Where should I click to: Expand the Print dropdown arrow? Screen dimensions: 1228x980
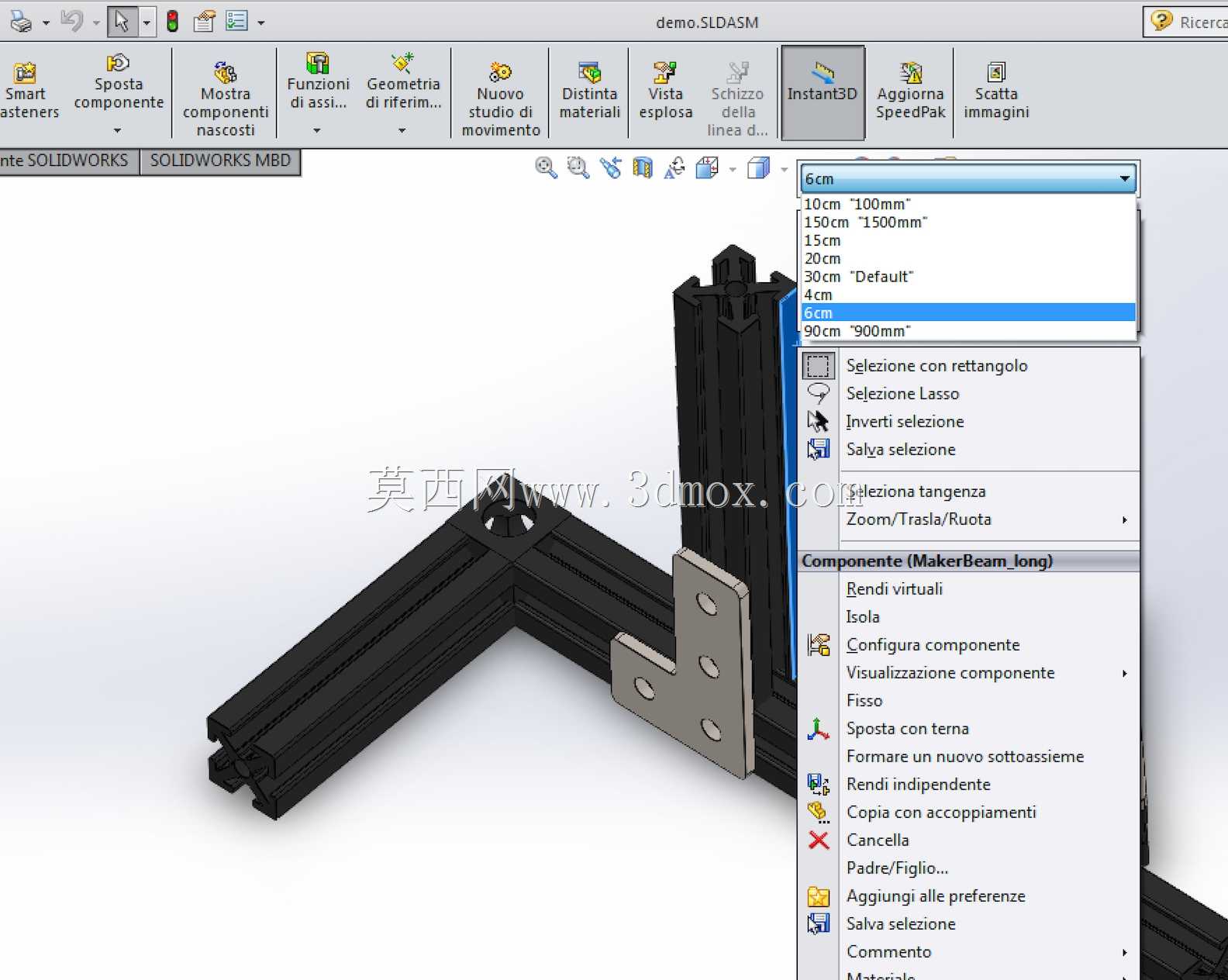click(x=46, y=23)
